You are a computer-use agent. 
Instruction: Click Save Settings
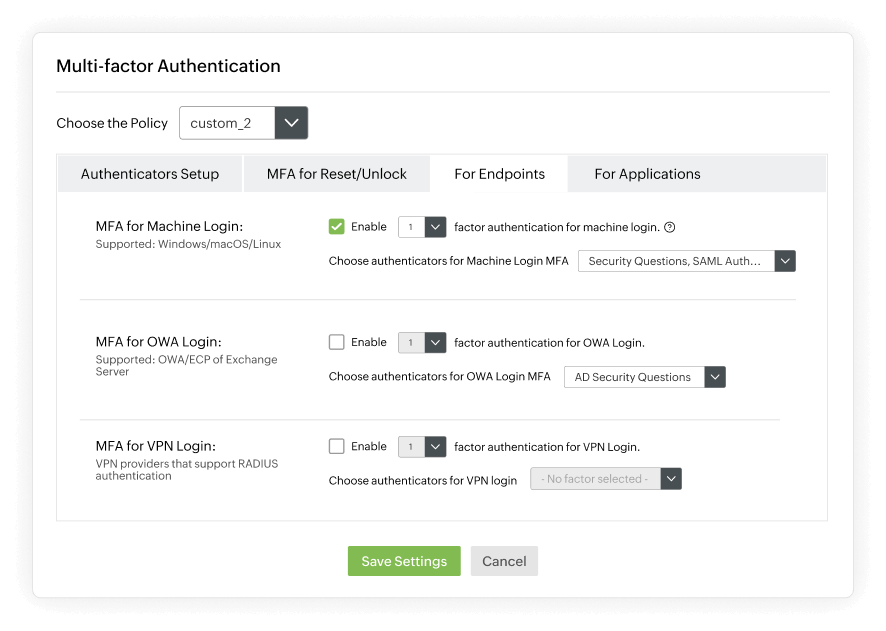click(403, 561)
